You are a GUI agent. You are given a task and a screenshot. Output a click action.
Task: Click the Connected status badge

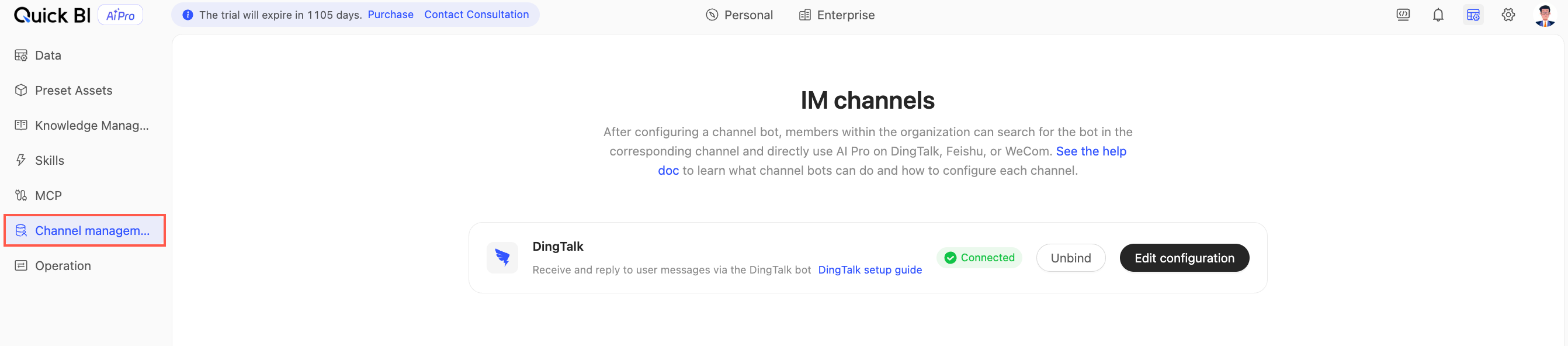click(979, 258)
